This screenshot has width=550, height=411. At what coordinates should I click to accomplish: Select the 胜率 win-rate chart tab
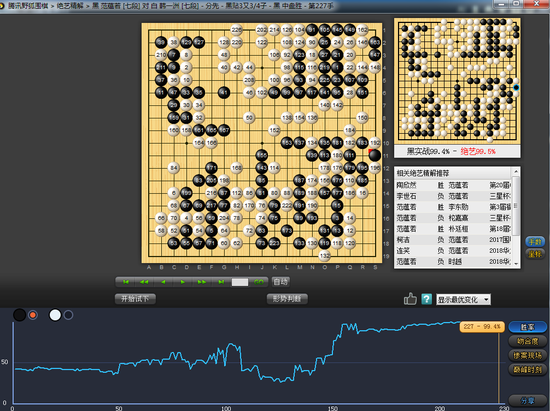click(x=527, y=327)
